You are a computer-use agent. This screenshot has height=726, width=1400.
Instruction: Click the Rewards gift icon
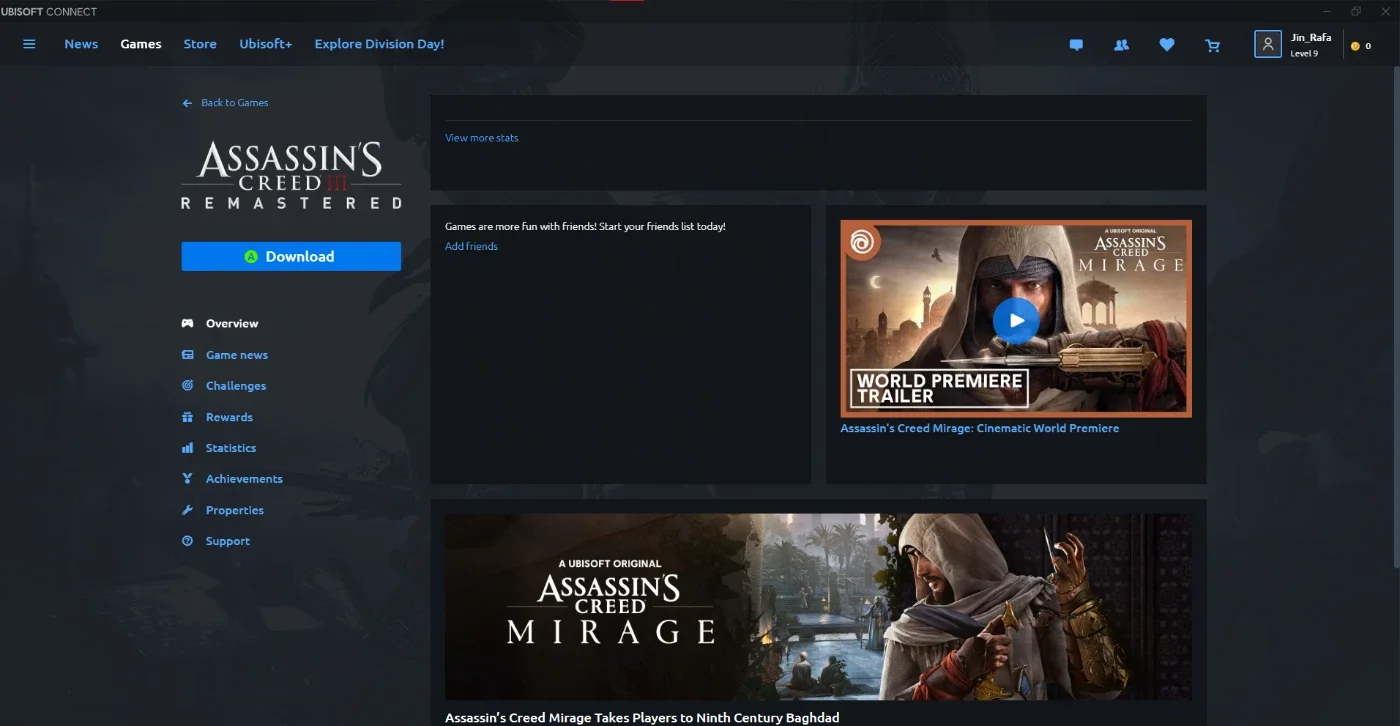pos(187,417)
